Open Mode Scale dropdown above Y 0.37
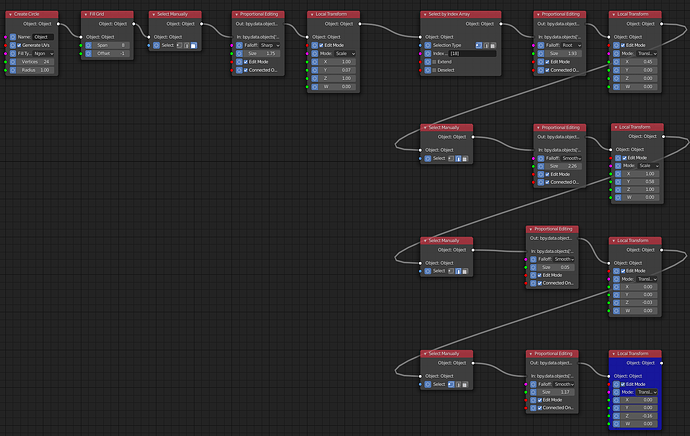 [x=345, y=54]
